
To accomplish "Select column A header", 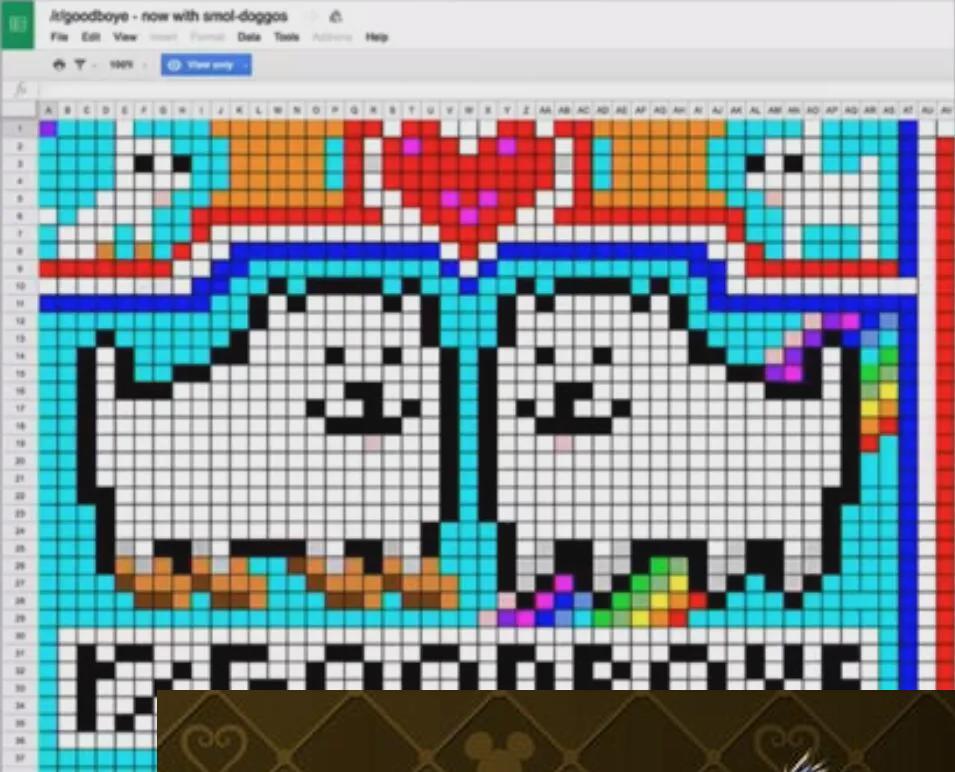I will [x=48, y=110].
